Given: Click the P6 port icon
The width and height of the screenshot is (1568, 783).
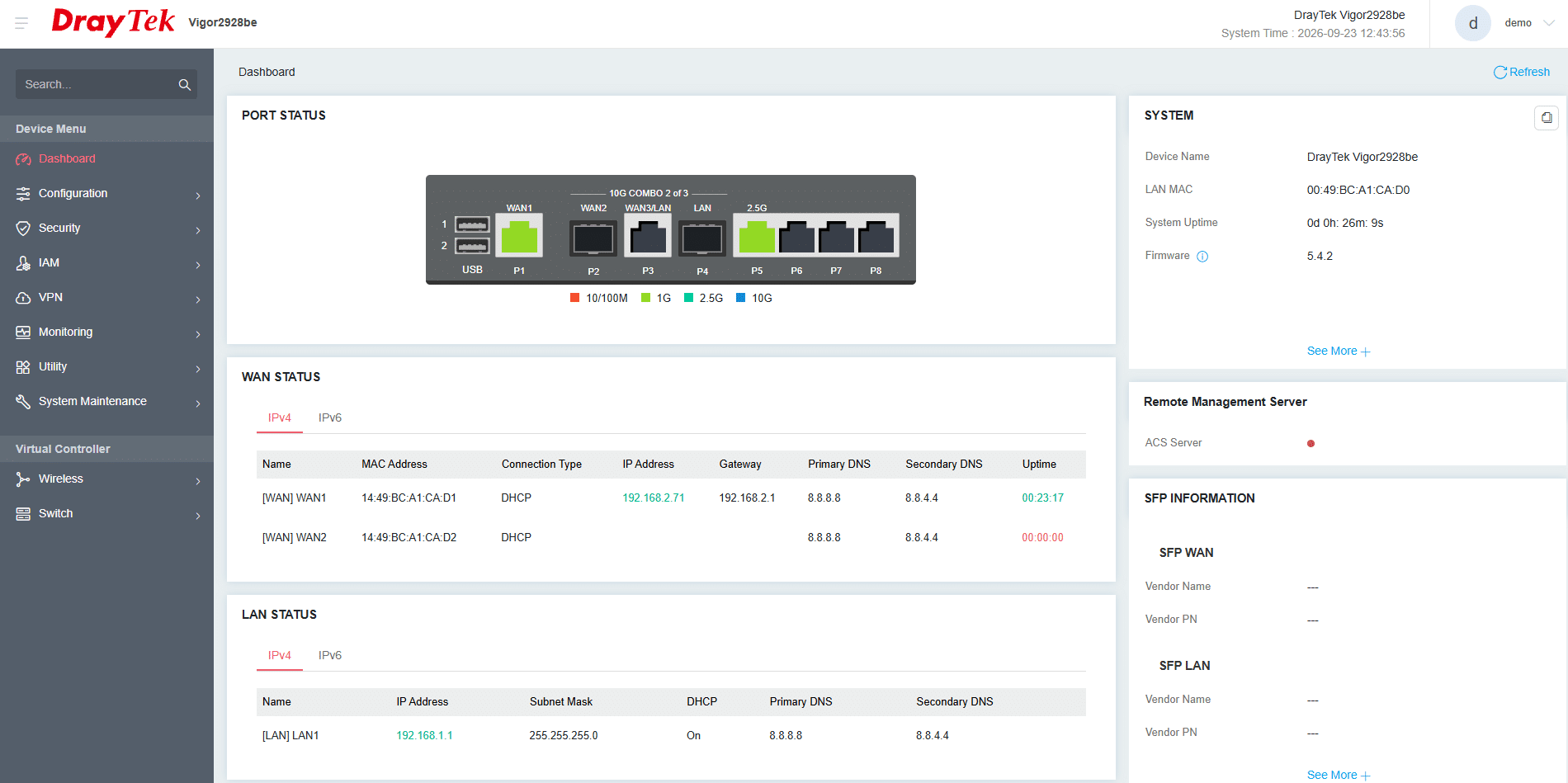Looking at the screenshot, I should click(x=796, y=237).
